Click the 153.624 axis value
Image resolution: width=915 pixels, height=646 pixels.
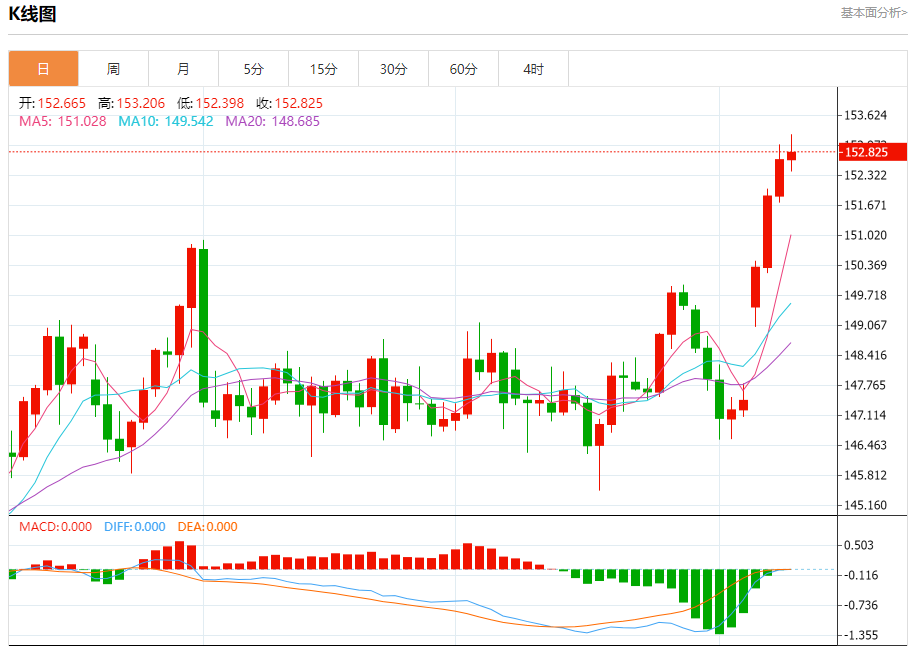pos(865,115)
